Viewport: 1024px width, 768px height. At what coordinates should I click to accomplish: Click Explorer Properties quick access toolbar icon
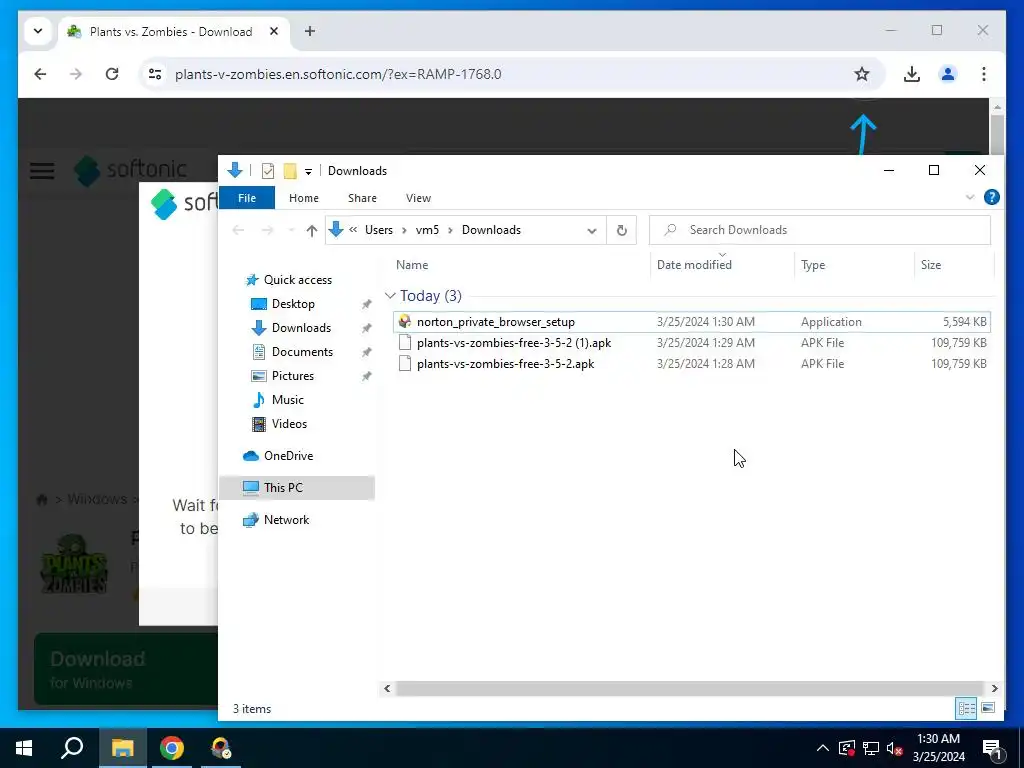click(x=268, y=171)
